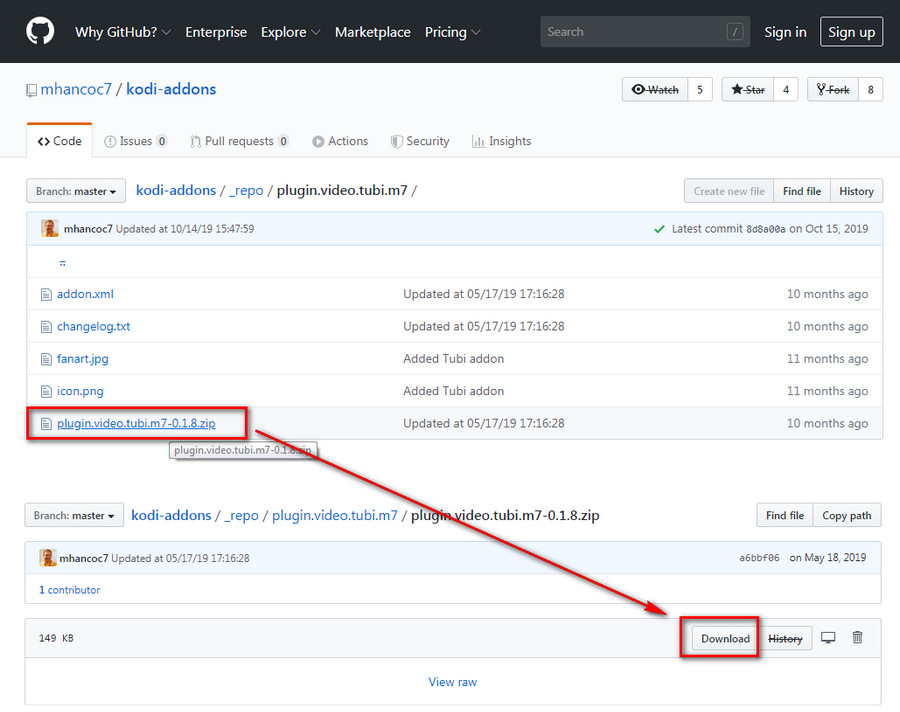This screenshot has width=900, height=712.
Task: Open the mhancoc7 owner profile link
Action: pos(76,89)
